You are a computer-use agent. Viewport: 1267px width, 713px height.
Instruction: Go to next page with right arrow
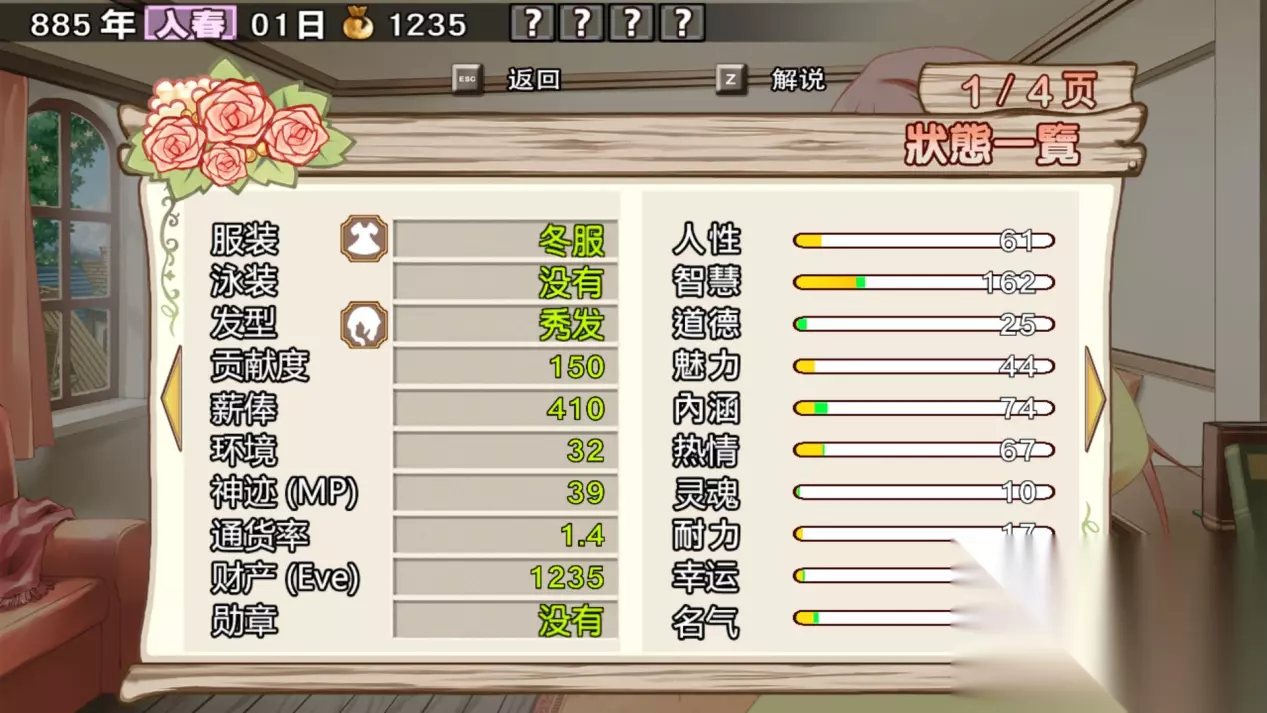tap(1095, 398)
